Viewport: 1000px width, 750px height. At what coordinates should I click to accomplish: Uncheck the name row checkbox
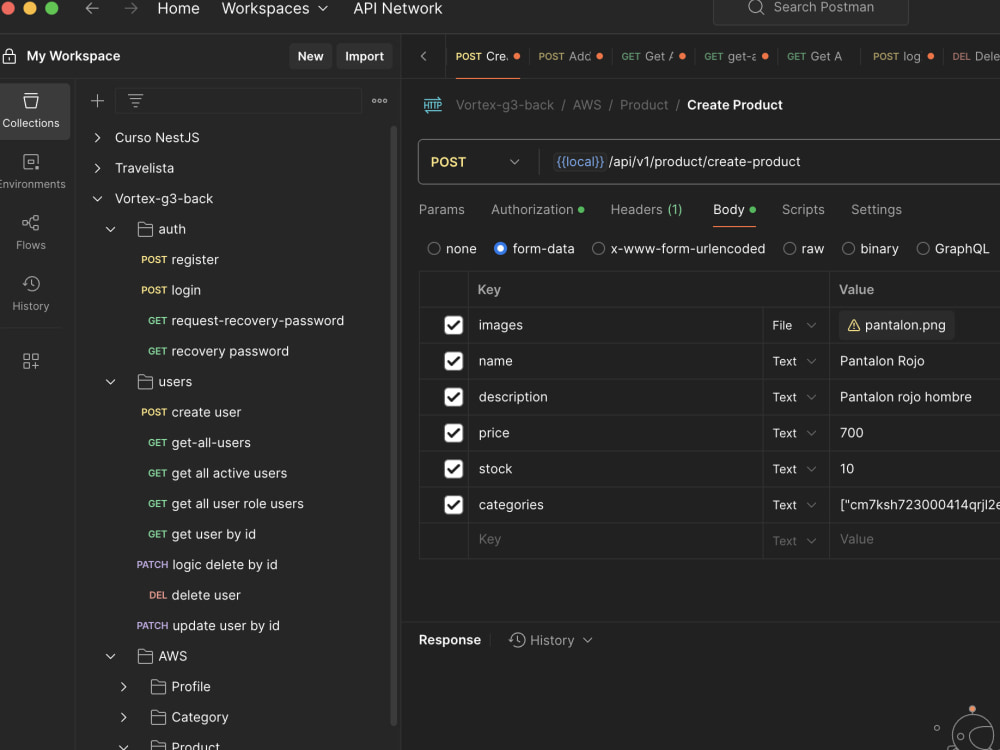coord(453,361)
